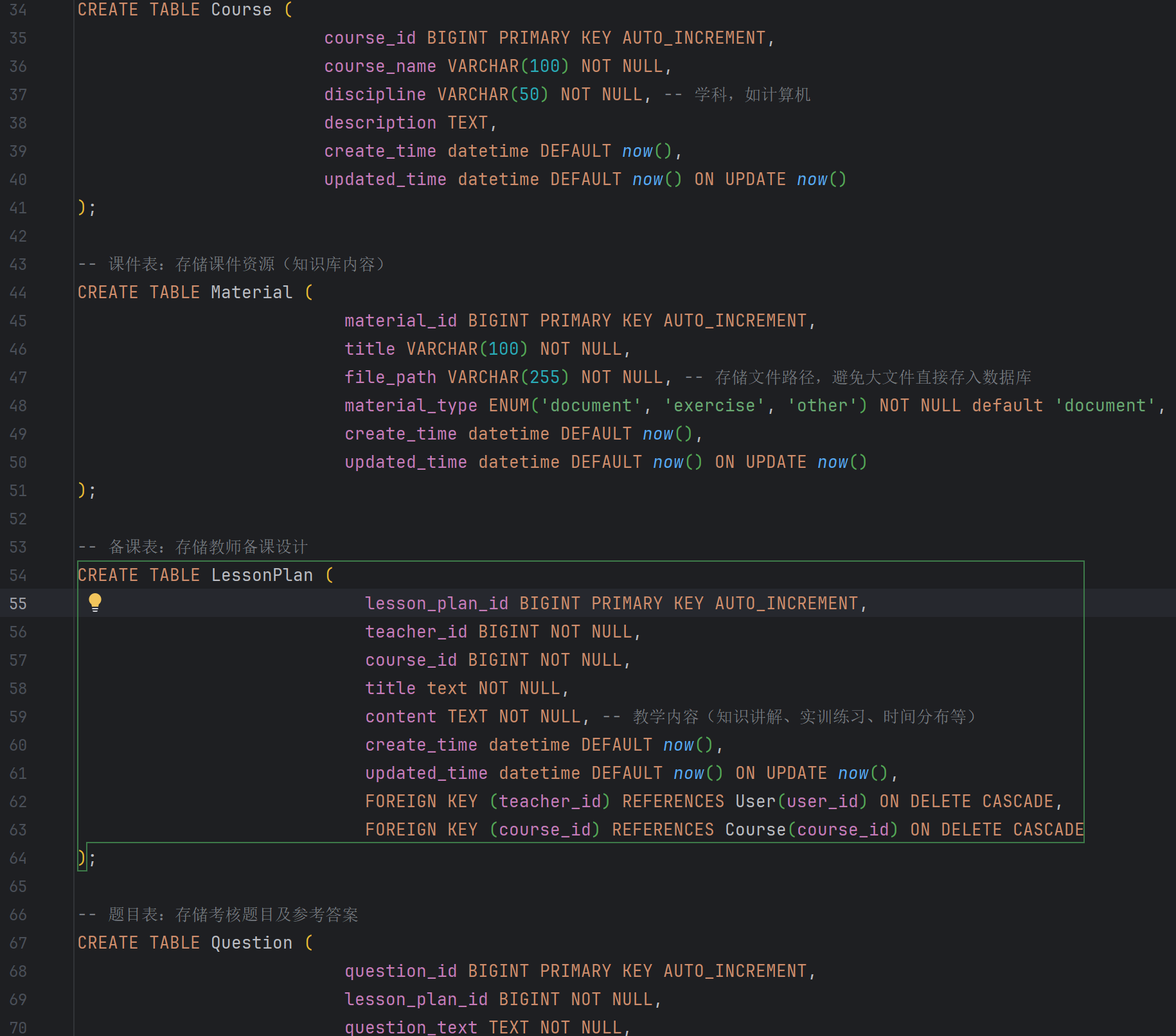Image resolution: width=1176 pixels, height=1036 pixels.
Task: Click Course(course_id) reference on line 63
Action: coord(812,830)
